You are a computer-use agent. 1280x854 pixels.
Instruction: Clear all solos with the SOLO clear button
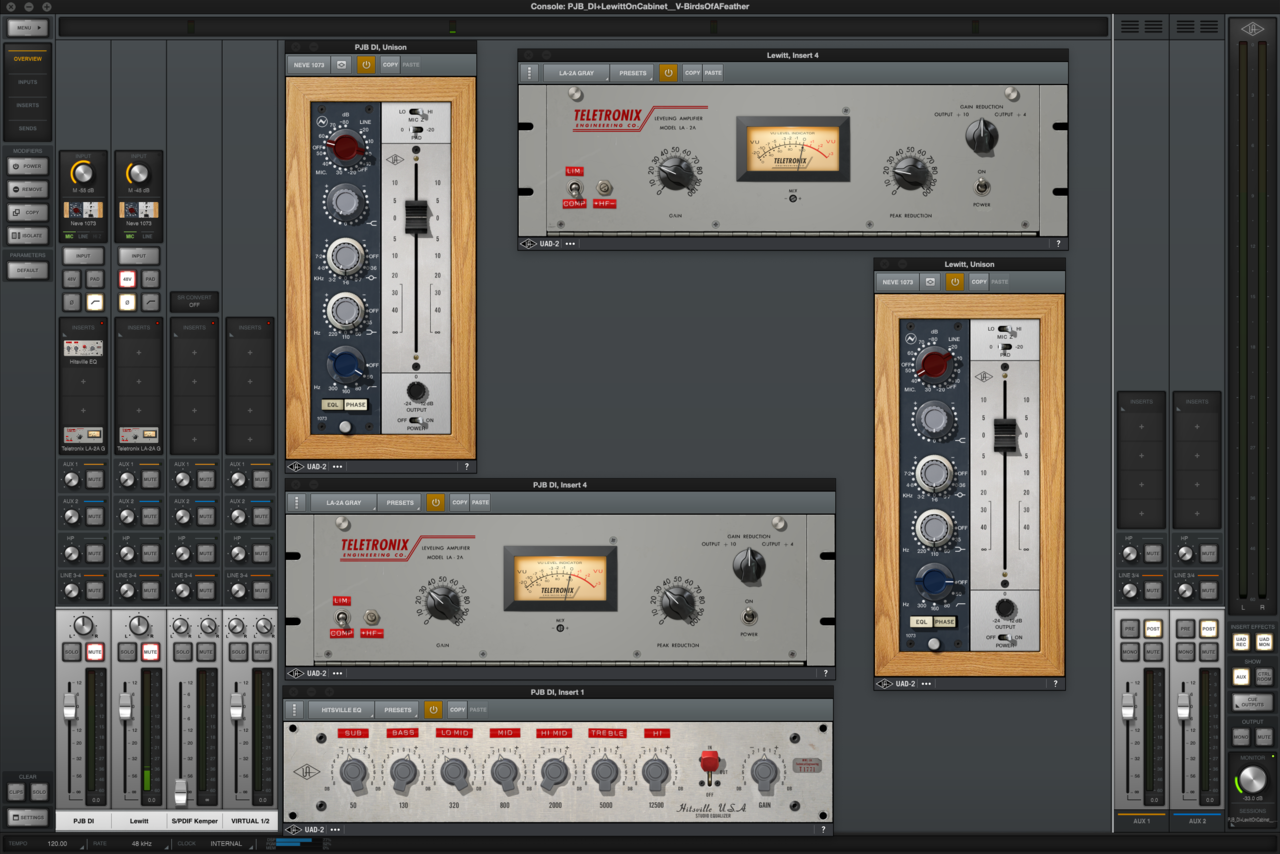point(39,792)
